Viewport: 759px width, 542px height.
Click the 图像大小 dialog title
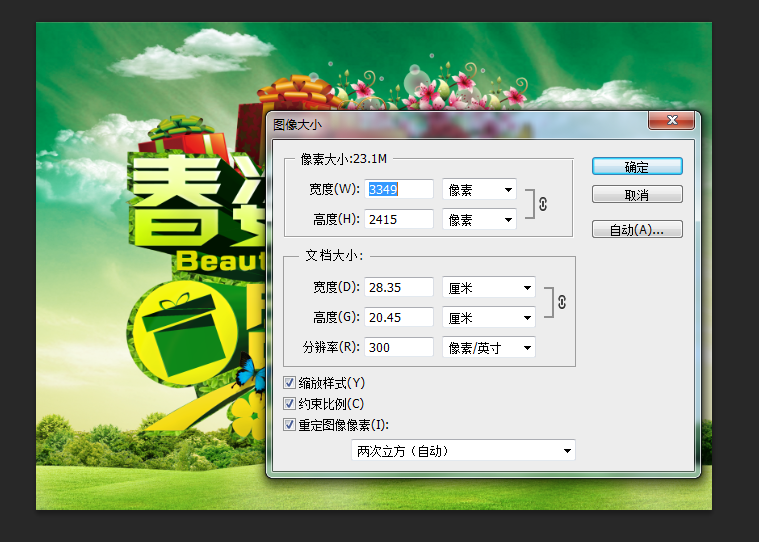click(297, 124)
